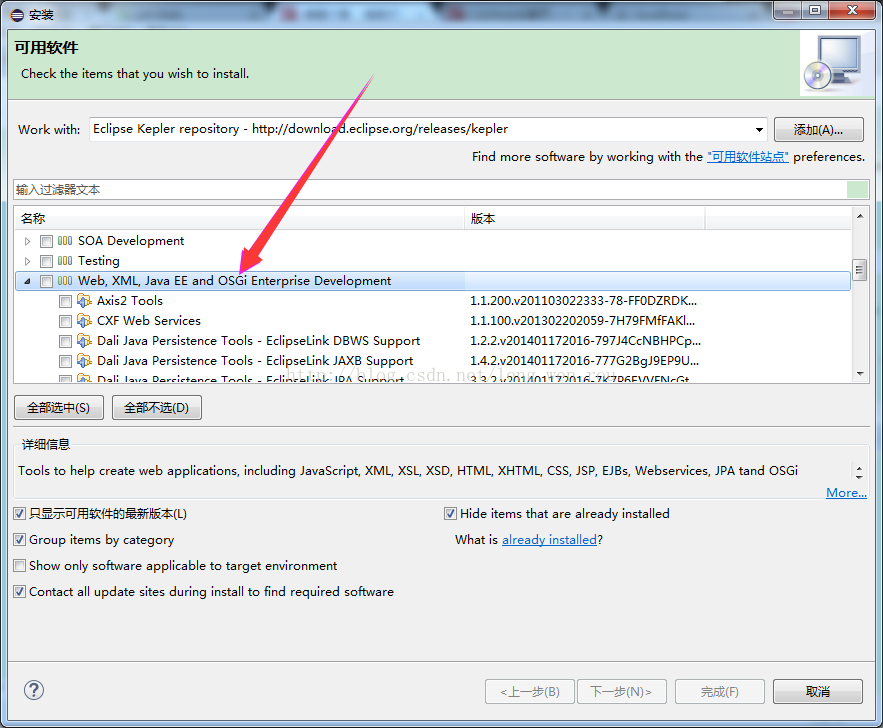Click the Eclipse icon in title bar

pyautogui.click(x=17, y=15)
